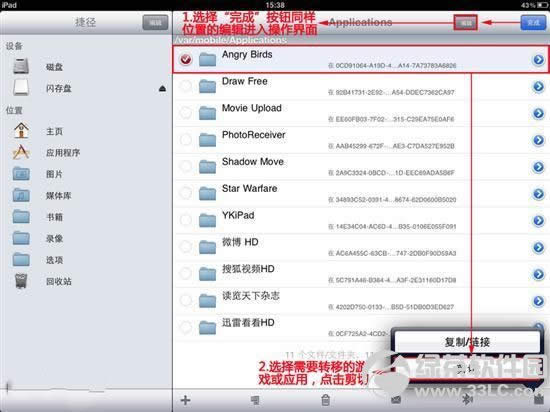Select the 搜狐视频HD row circle
The width and height of the screenshot is (550, 412).
coord(186,273)
